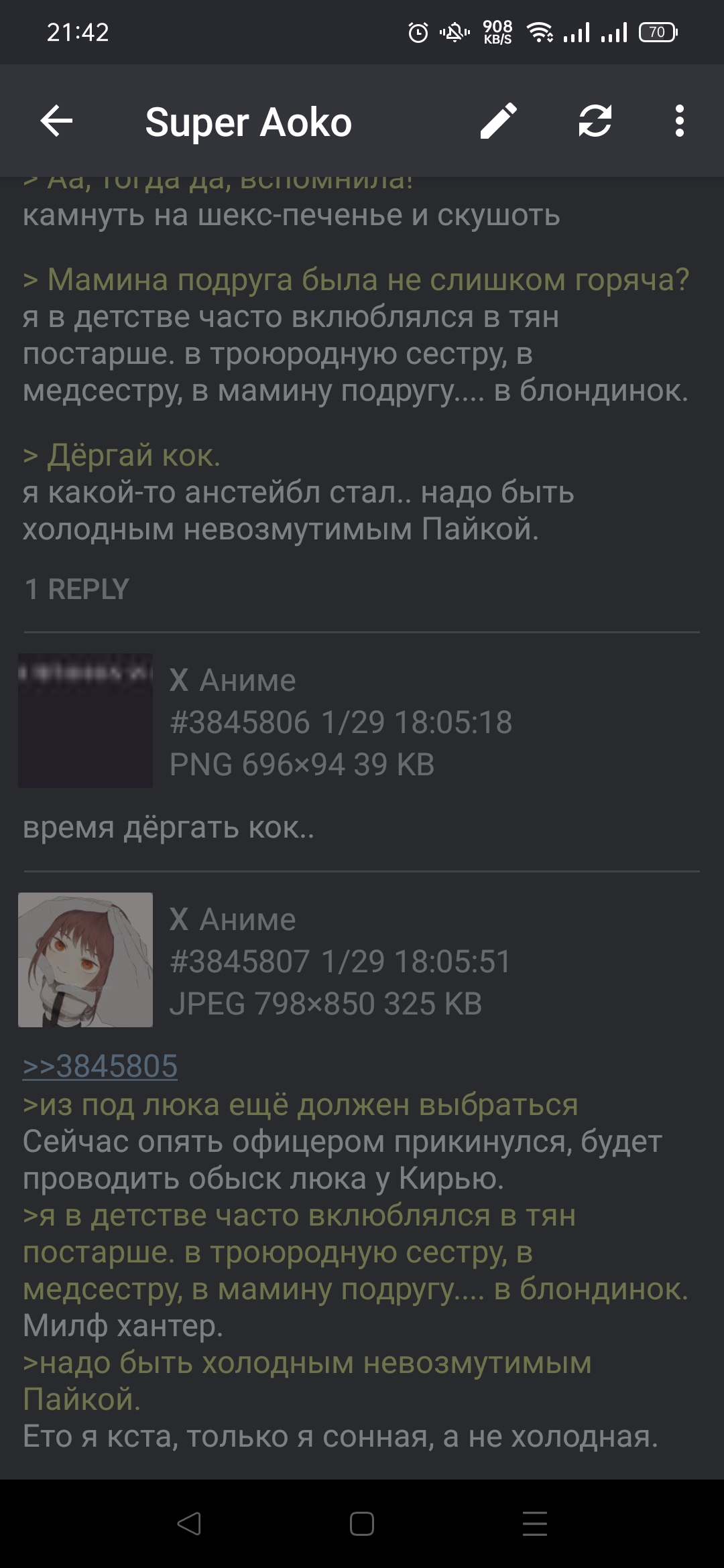This screenshot has width=724, height=1568.
Task: Tap the Wi-Fi status icon
Action: pyautogui.click(x=540, y=32)
